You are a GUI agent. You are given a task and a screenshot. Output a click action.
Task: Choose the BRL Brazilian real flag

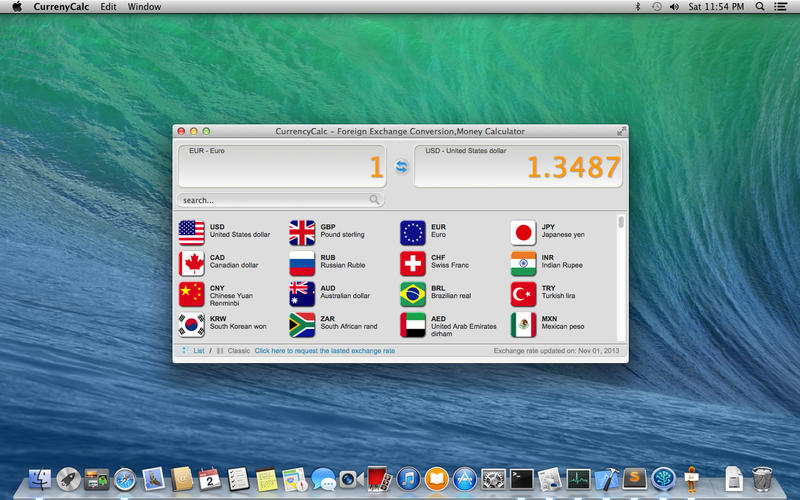(x=412, y=294)
